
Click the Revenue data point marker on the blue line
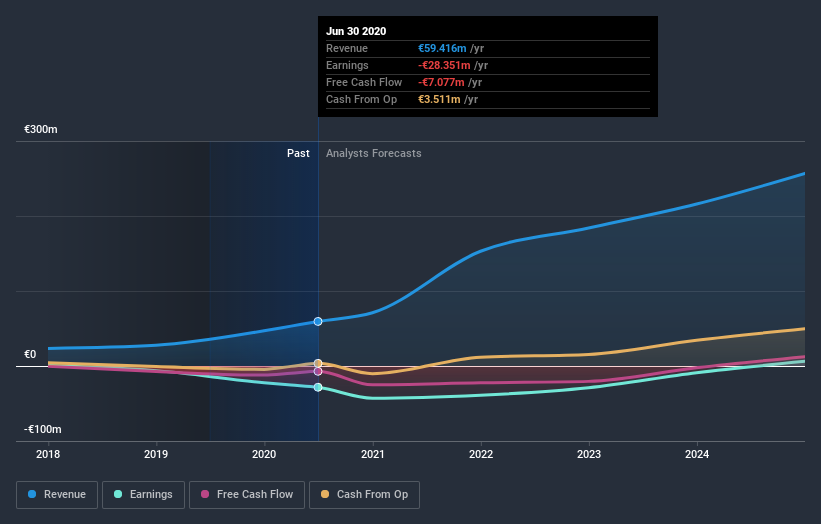click(x=318, y=321)
